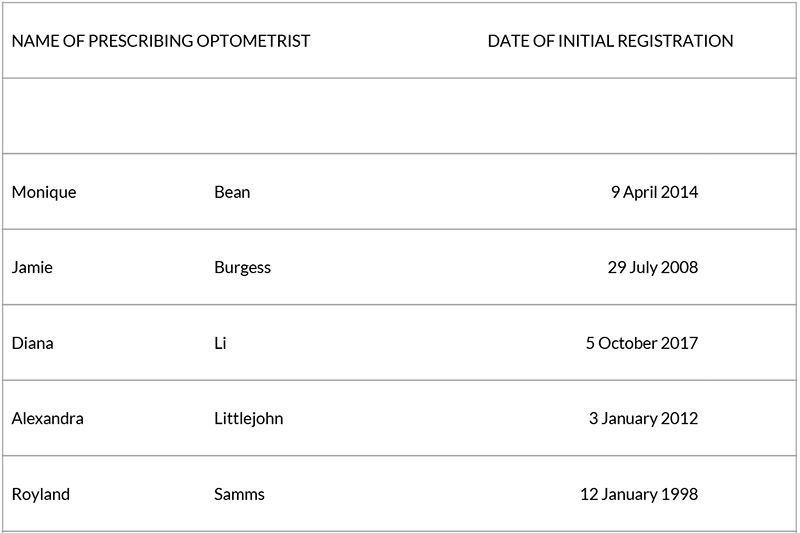Select the surname Bean
Screen dimensions: 800x533
[x=232, y=192]
